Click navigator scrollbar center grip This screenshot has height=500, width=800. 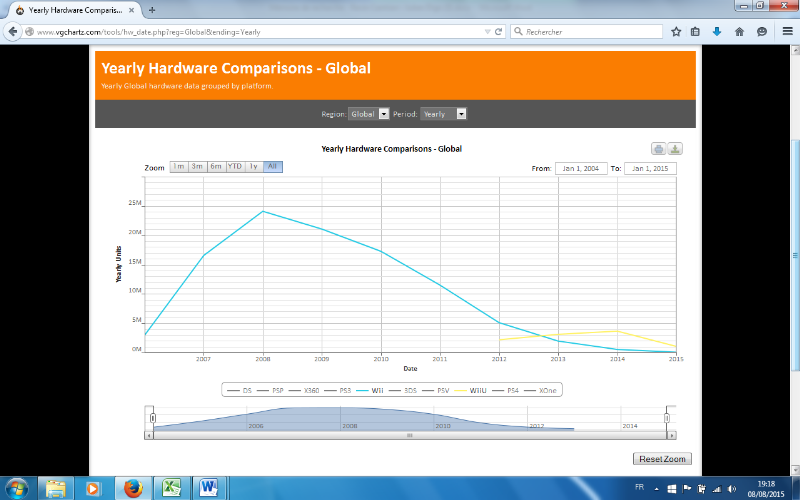coord(409,435)
